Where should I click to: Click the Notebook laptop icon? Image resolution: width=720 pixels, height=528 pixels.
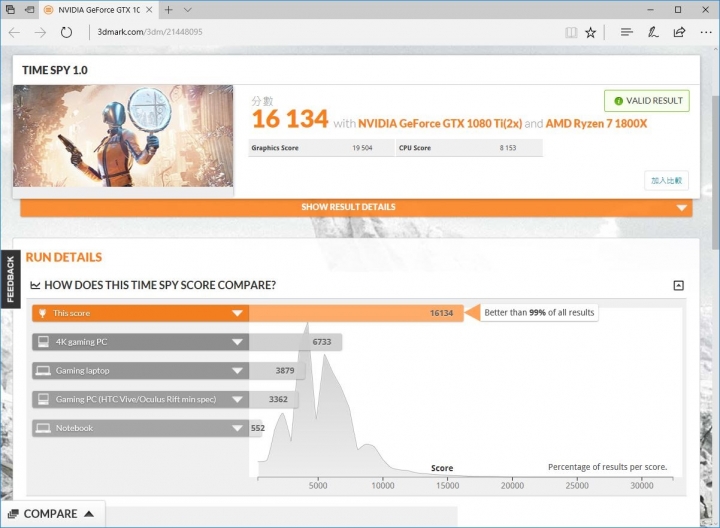pos(43,428)
